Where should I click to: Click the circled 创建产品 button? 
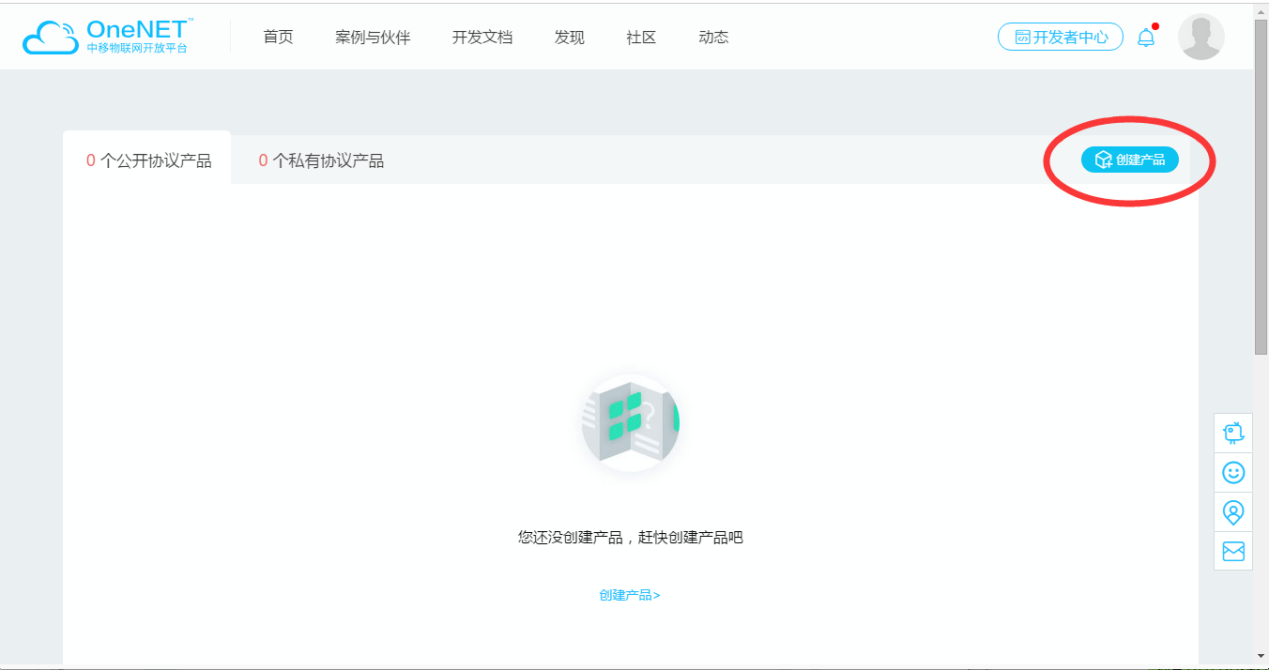pos(1129,159)
